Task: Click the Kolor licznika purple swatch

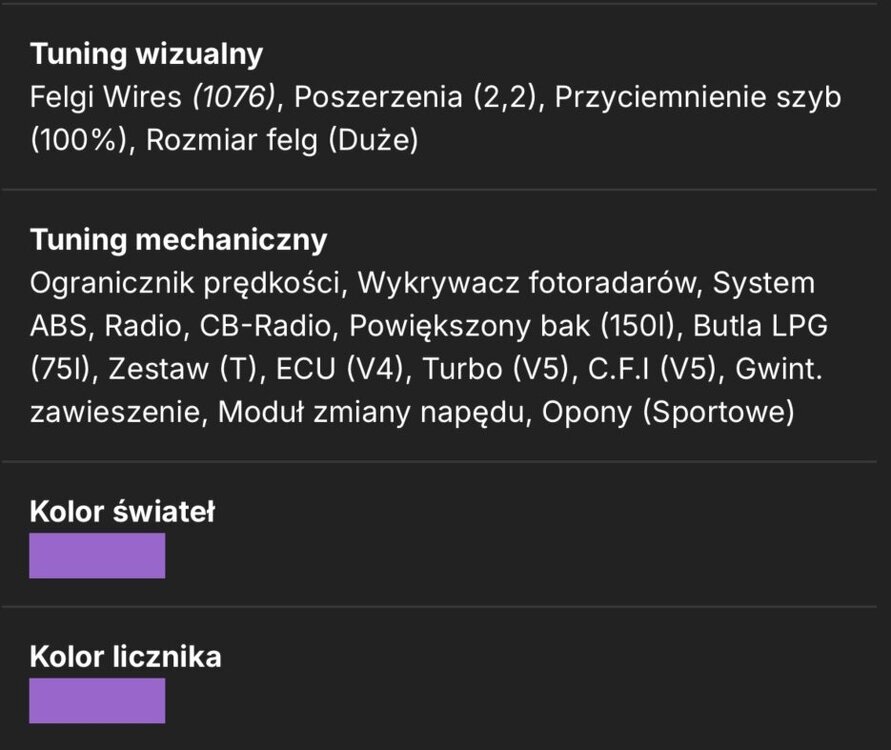Action: click(x=97, y=700)
